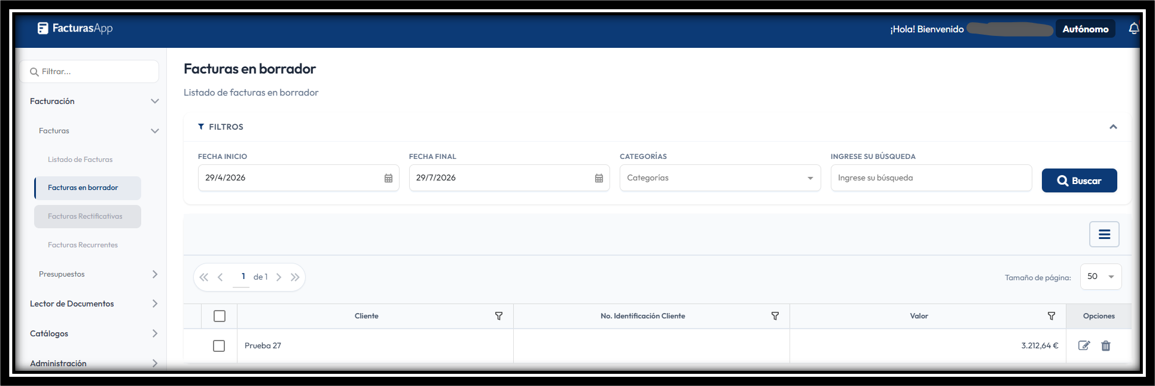Open Listado de Facturas
This screenshot has width=1155, height=386.
80,159
